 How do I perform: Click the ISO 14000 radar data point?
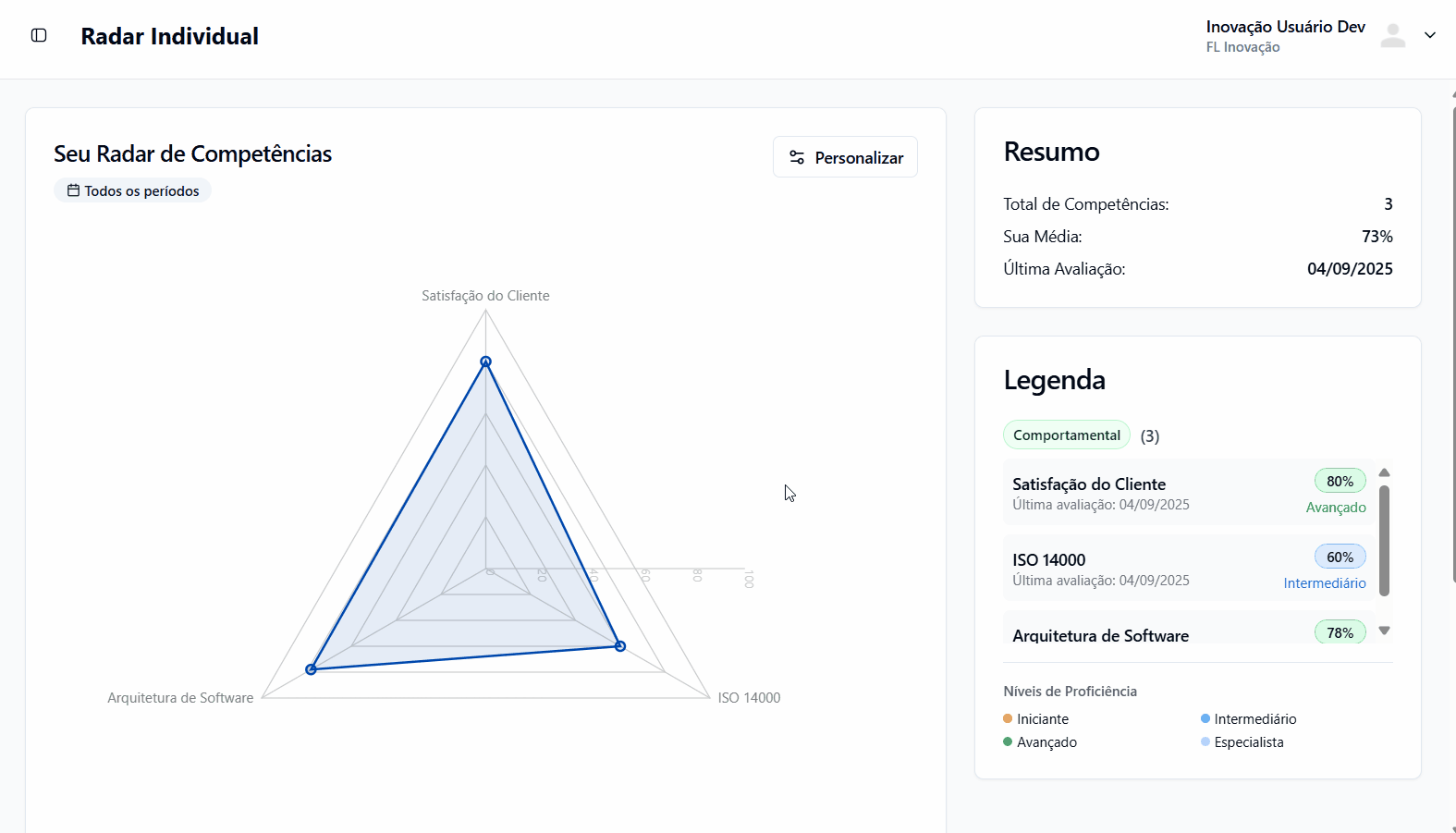pos(620,646)
